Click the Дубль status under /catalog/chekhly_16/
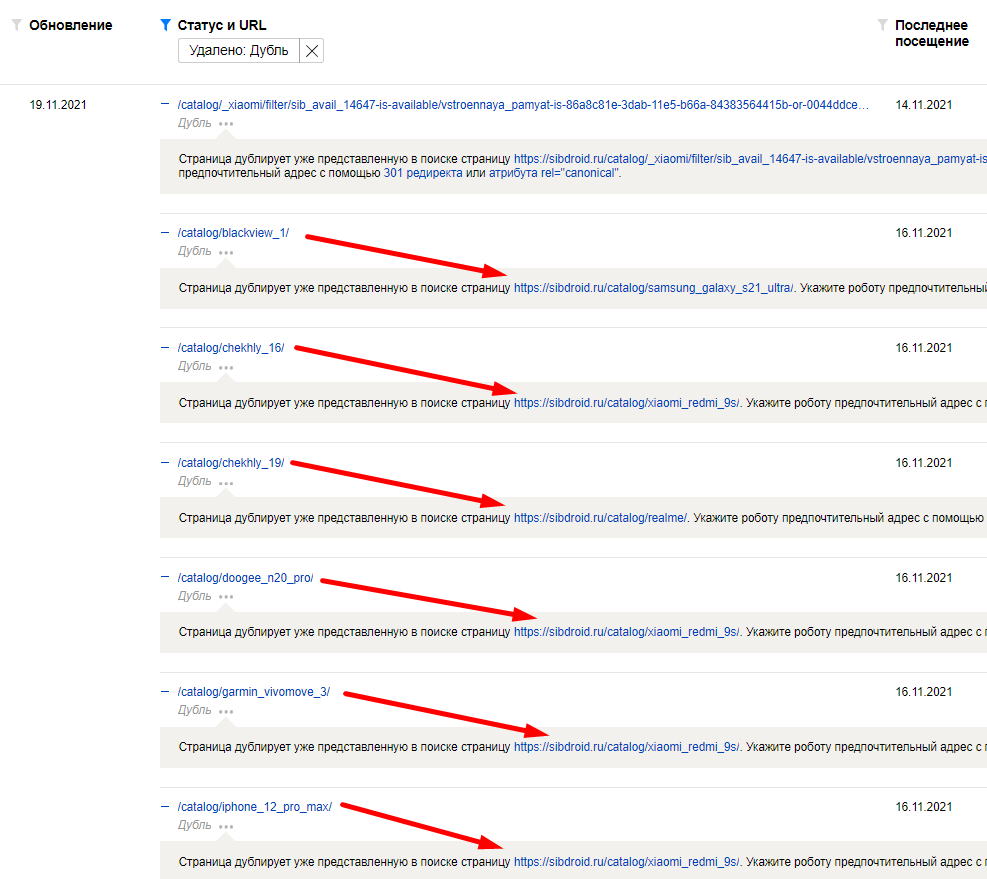The image size is (987, 879). click(195, 366)
